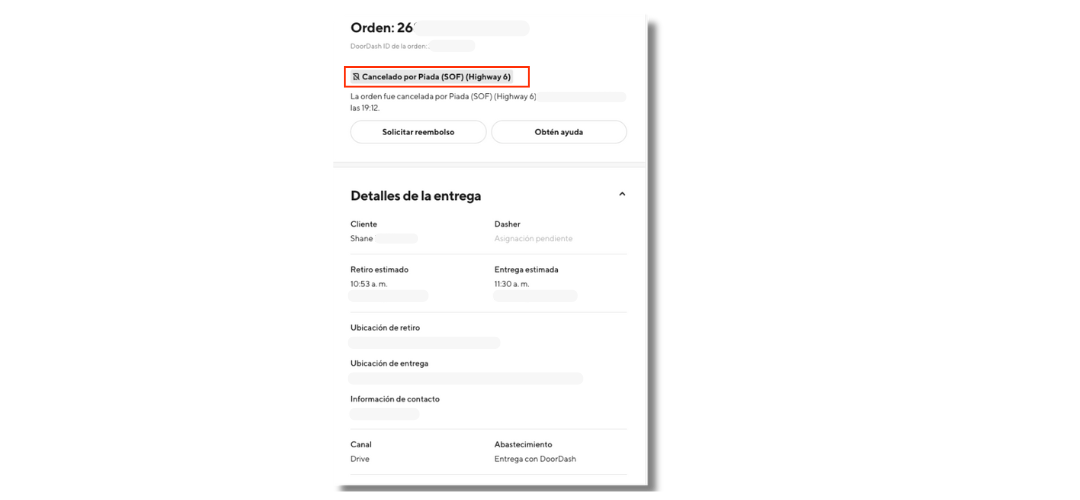Click the Dasher label
Image resolution: width=1080 pixels, height=500 pixels.
click(x=507, y=224)
